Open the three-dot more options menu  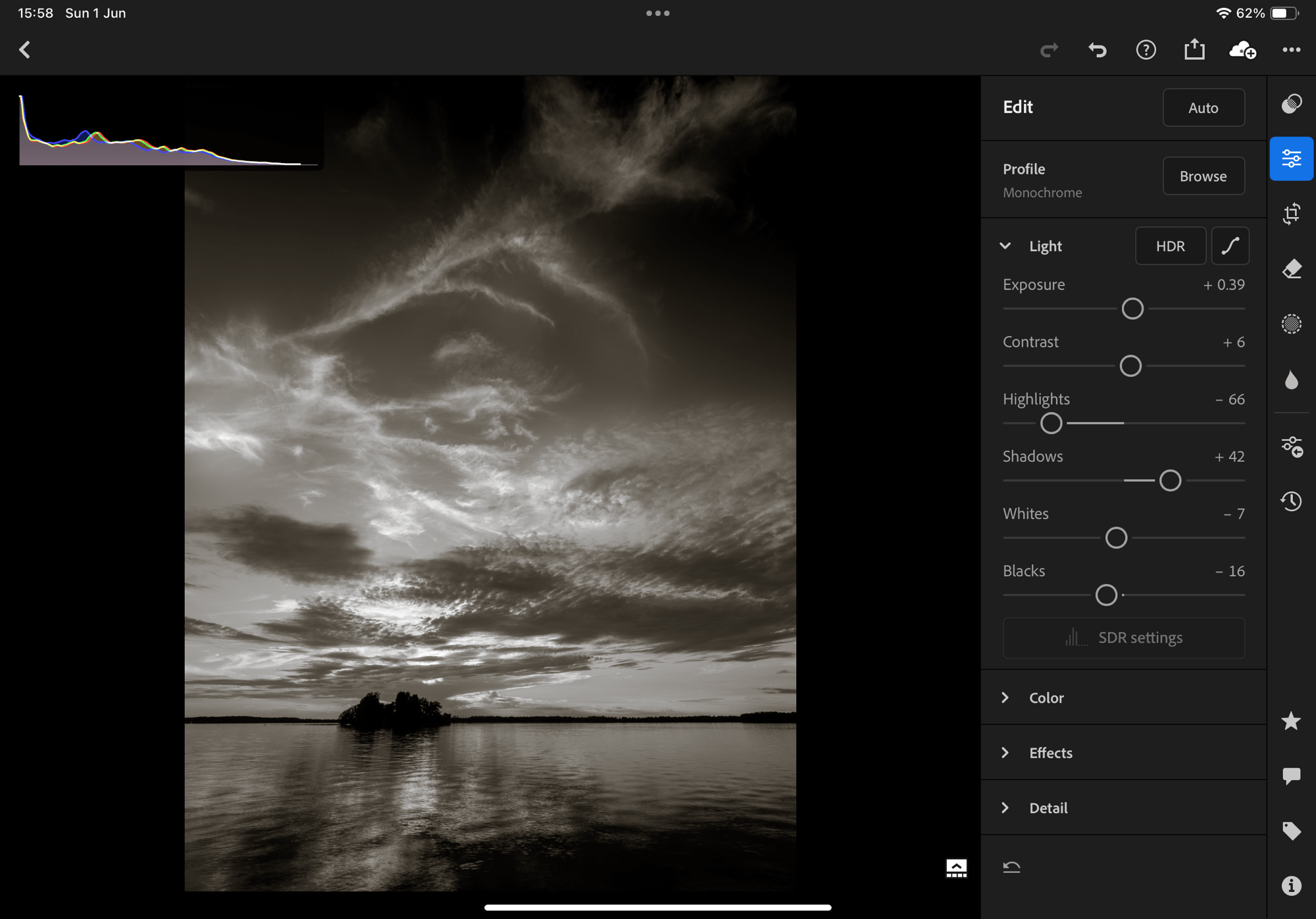coord(1291,50)
